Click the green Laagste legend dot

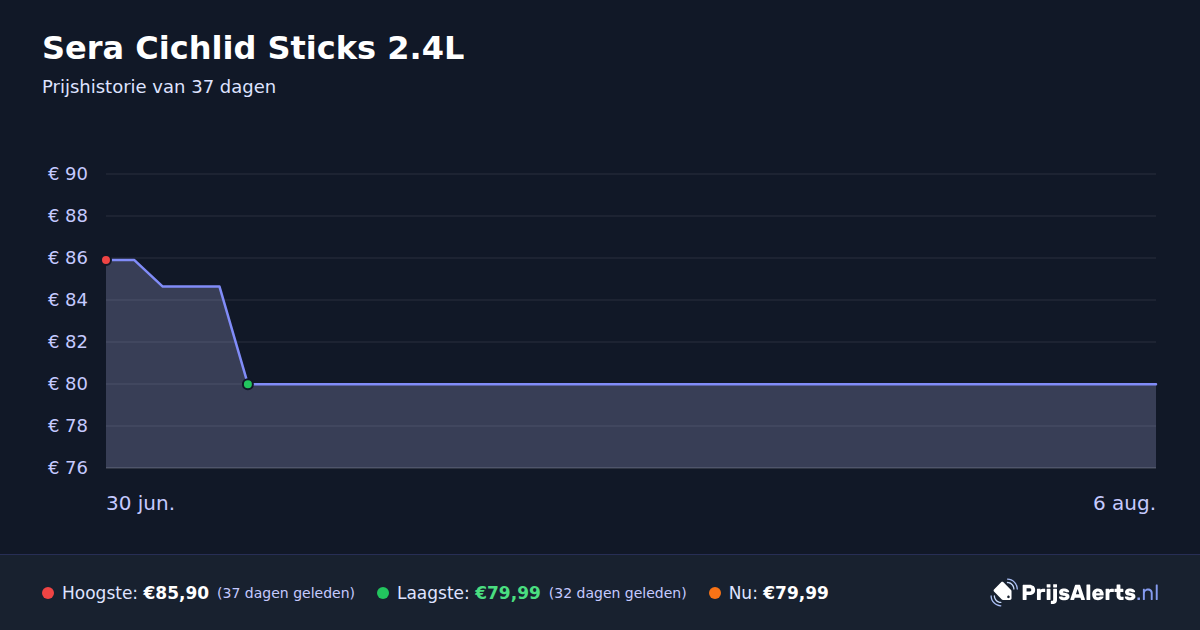(x=383, y=593)
